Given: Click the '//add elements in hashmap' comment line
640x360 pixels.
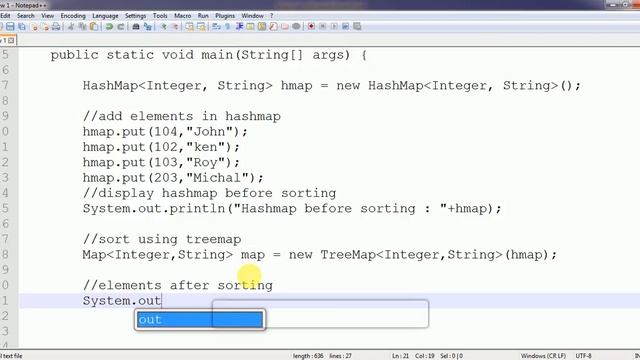Looking at the screenshot, I should [182, 116].
